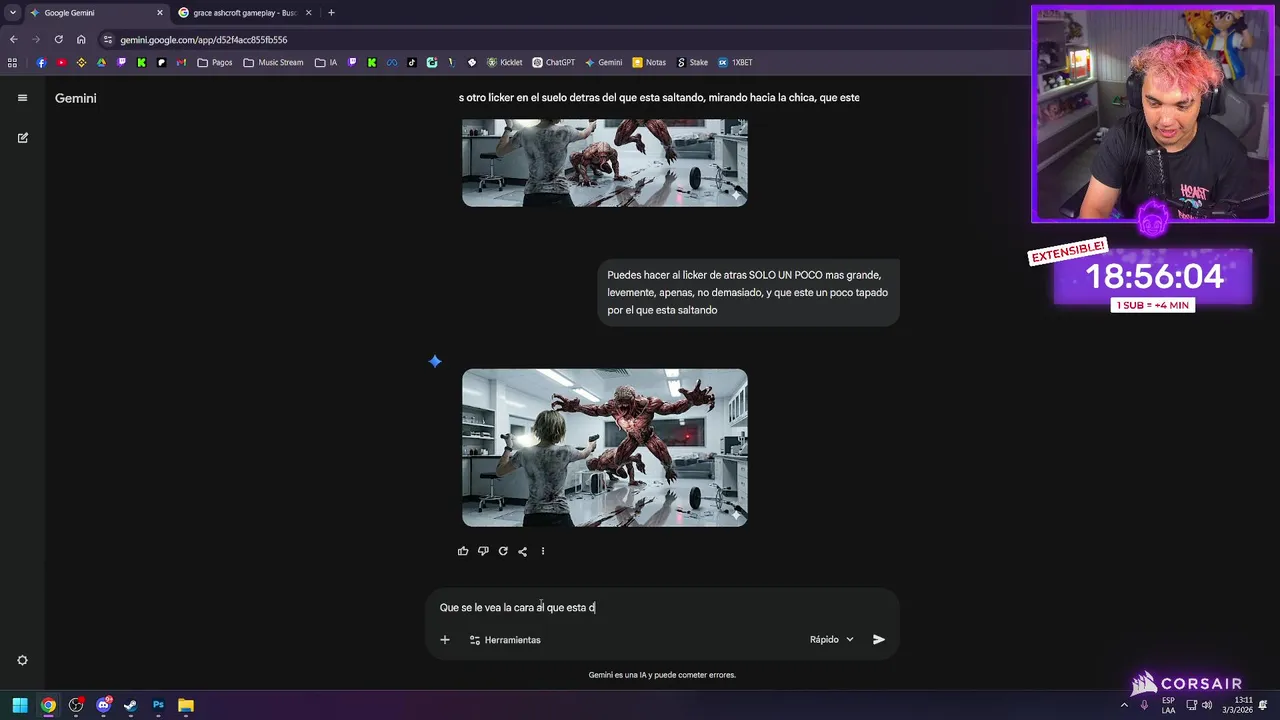Open the Herramientas tools menu
This screenshot has width=1280, height=720.
point(505,640)
